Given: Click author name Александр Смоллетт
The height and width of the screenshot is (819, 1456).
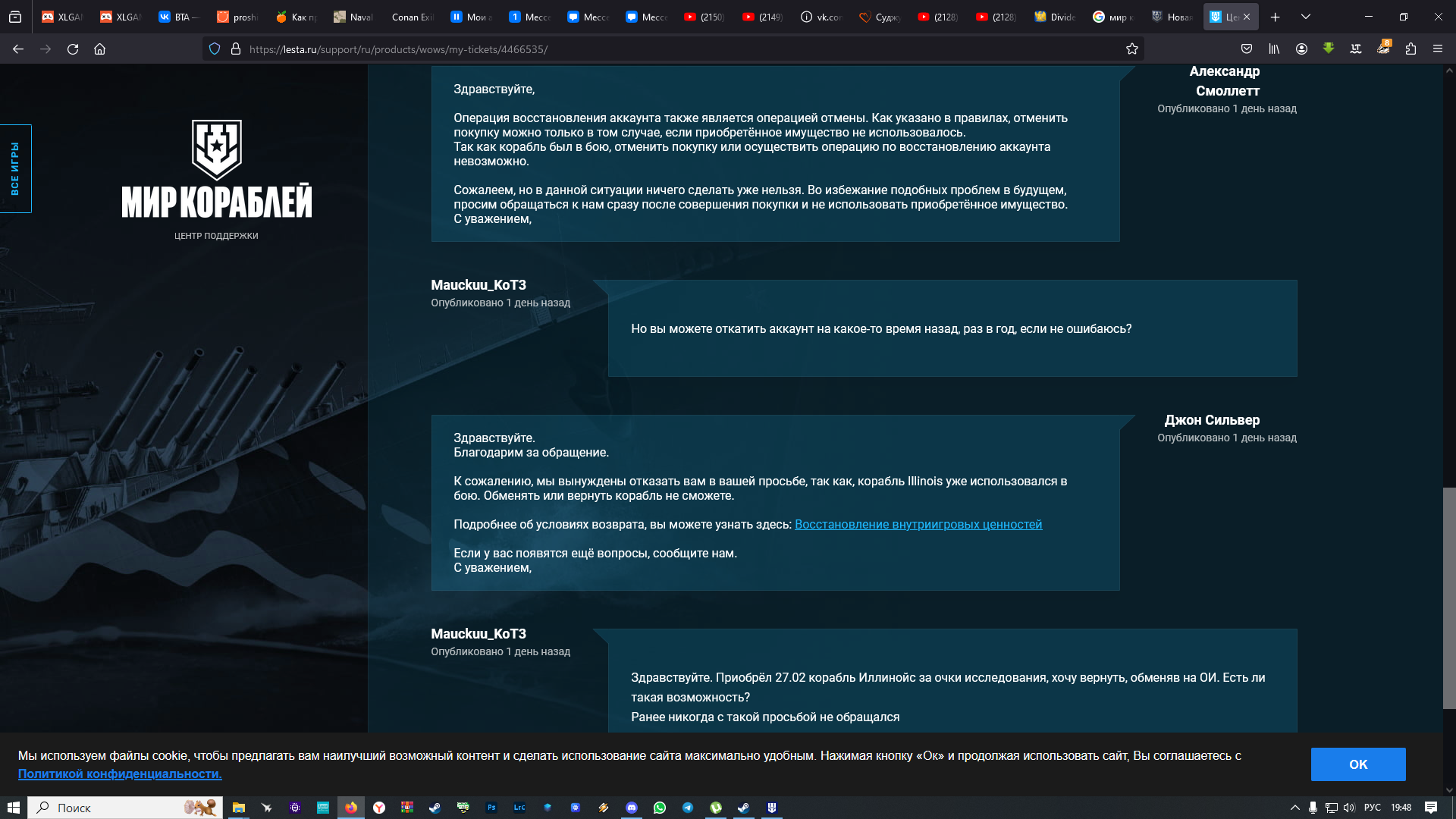Looking at the screenshot, I should pos(1226,81).
